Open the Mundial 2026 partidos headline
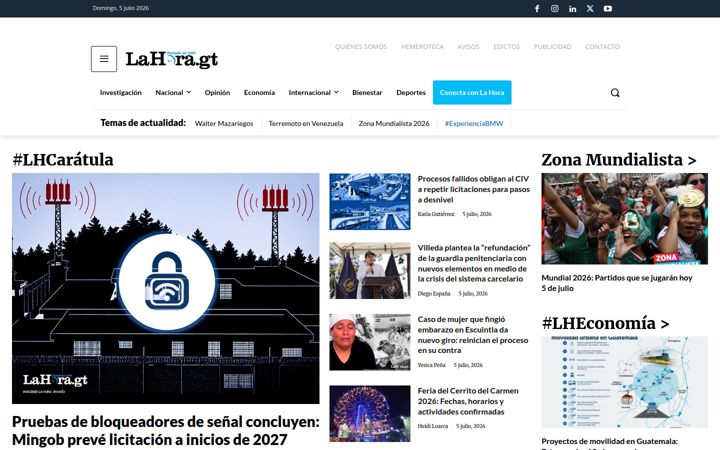This screenshot has width=720, height=450. (617, 283)
